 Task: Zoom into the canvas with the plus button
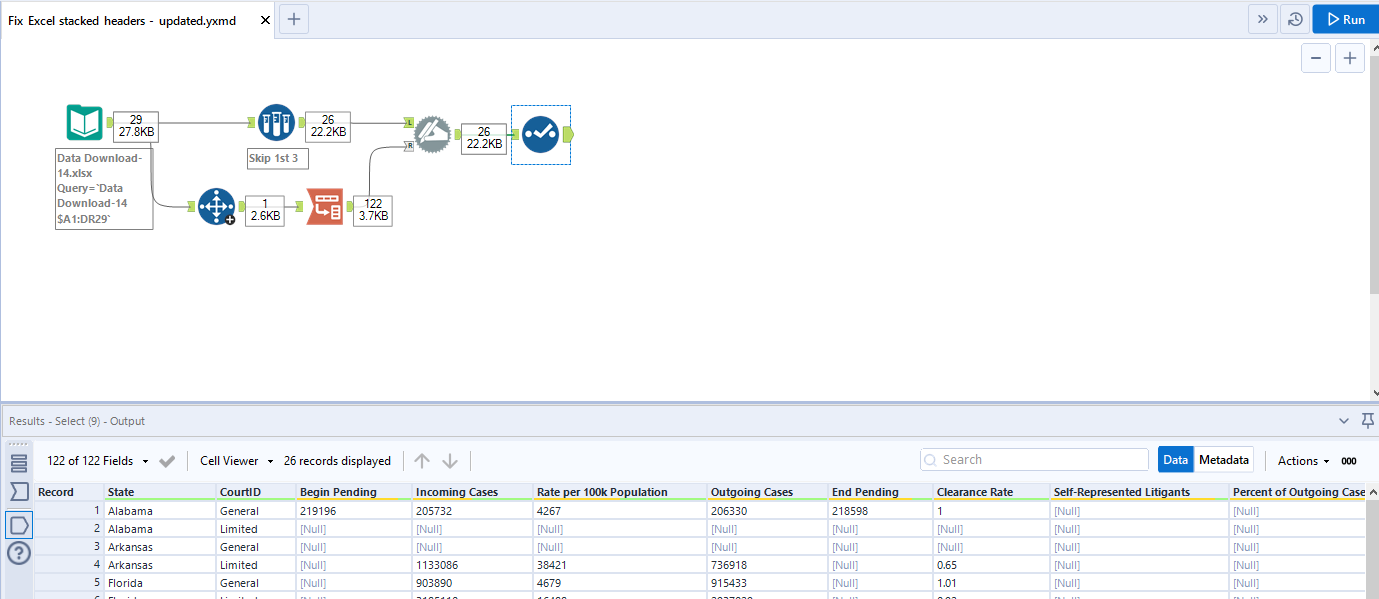coord(1349,57)
